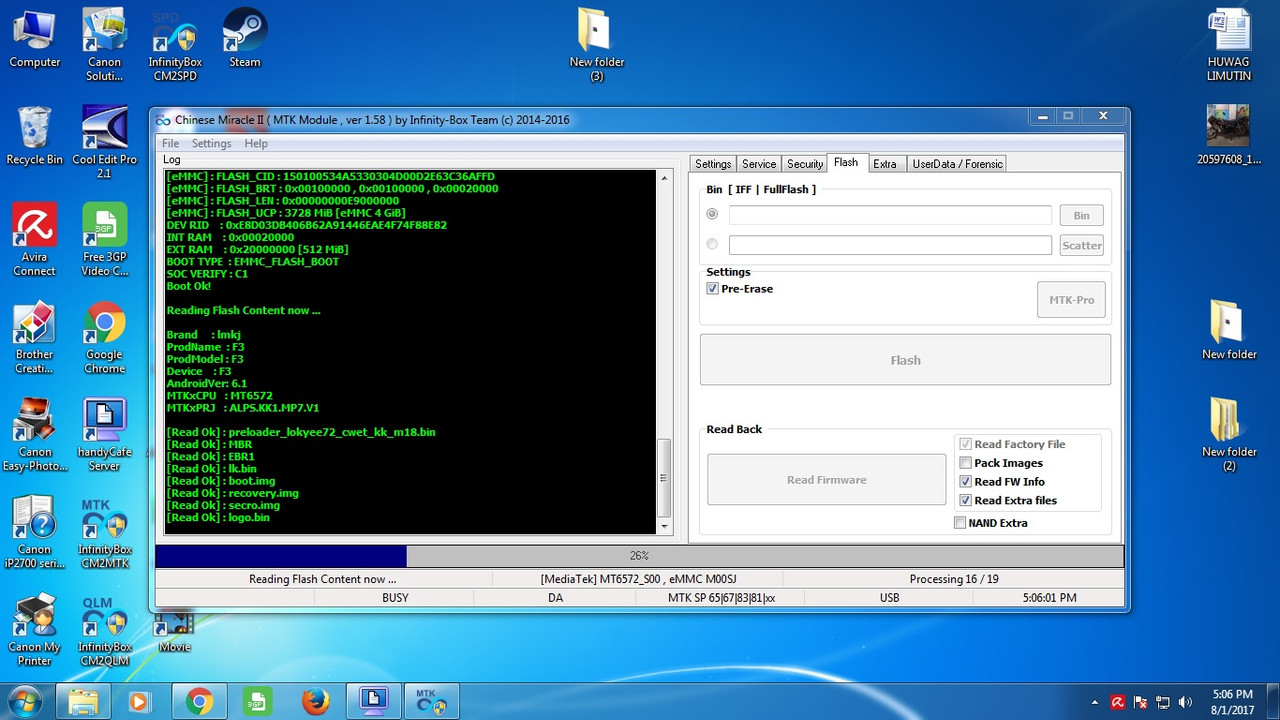Switch to handyCafe taskbar window
The image size is (1280, 720).
373,702
